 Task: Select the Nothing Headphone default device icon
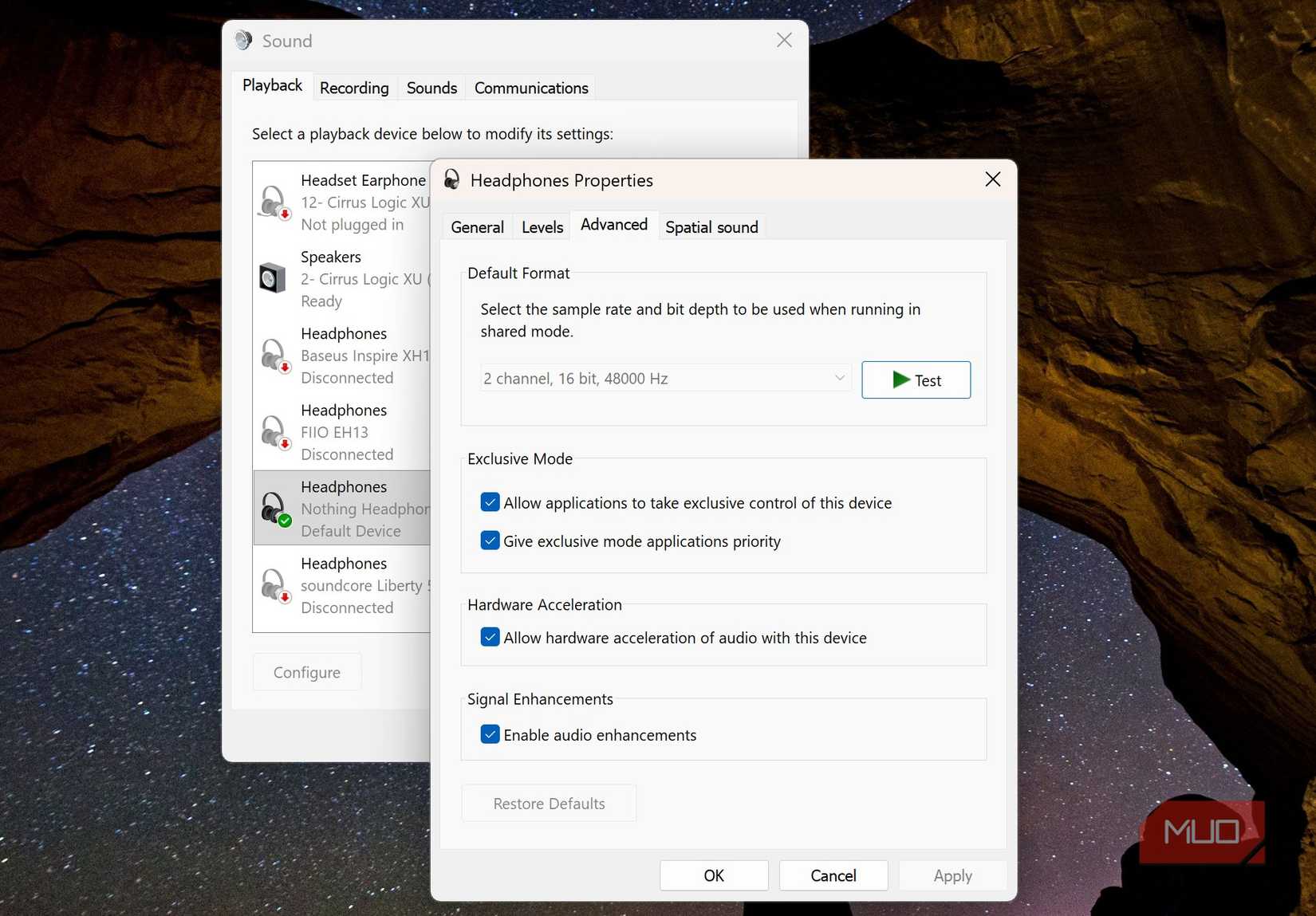(274, 509)
